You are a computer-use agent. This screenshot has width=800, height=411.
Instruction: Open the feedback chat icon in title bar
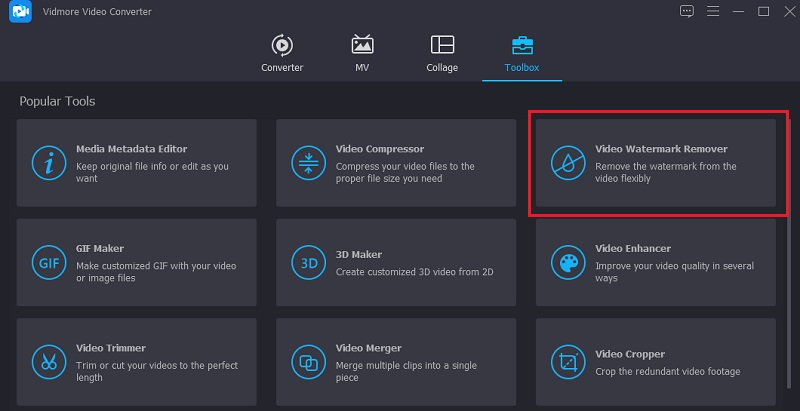point(687,11)
